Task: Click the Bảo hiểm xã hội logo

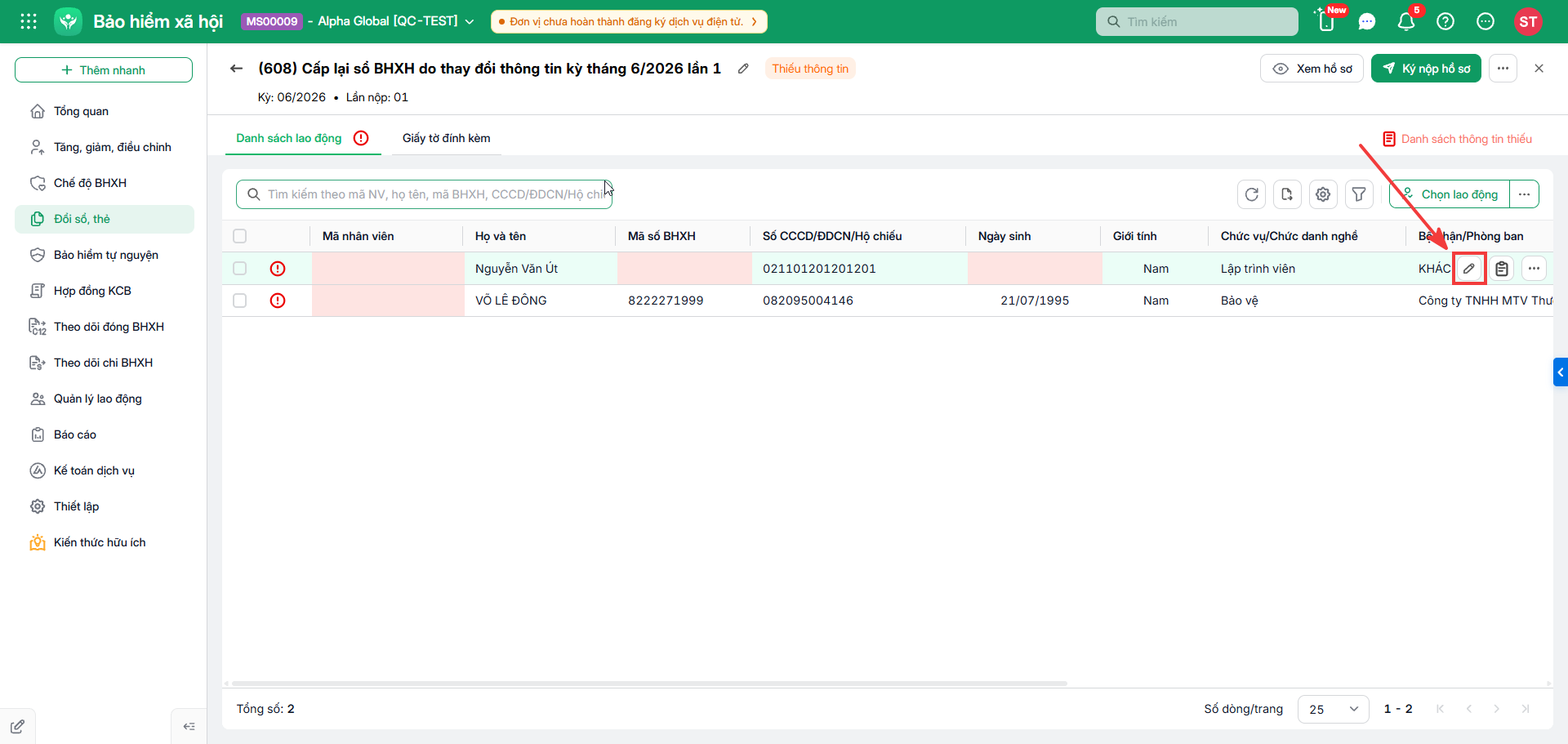Action: click(x=69, y=21)
